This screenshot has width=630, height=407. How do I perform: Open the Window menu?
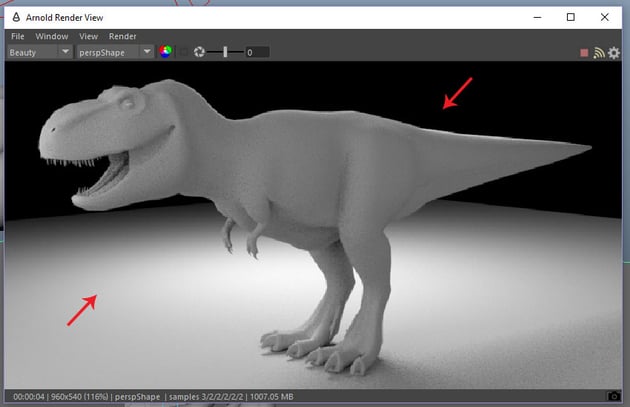click(52, 36)
